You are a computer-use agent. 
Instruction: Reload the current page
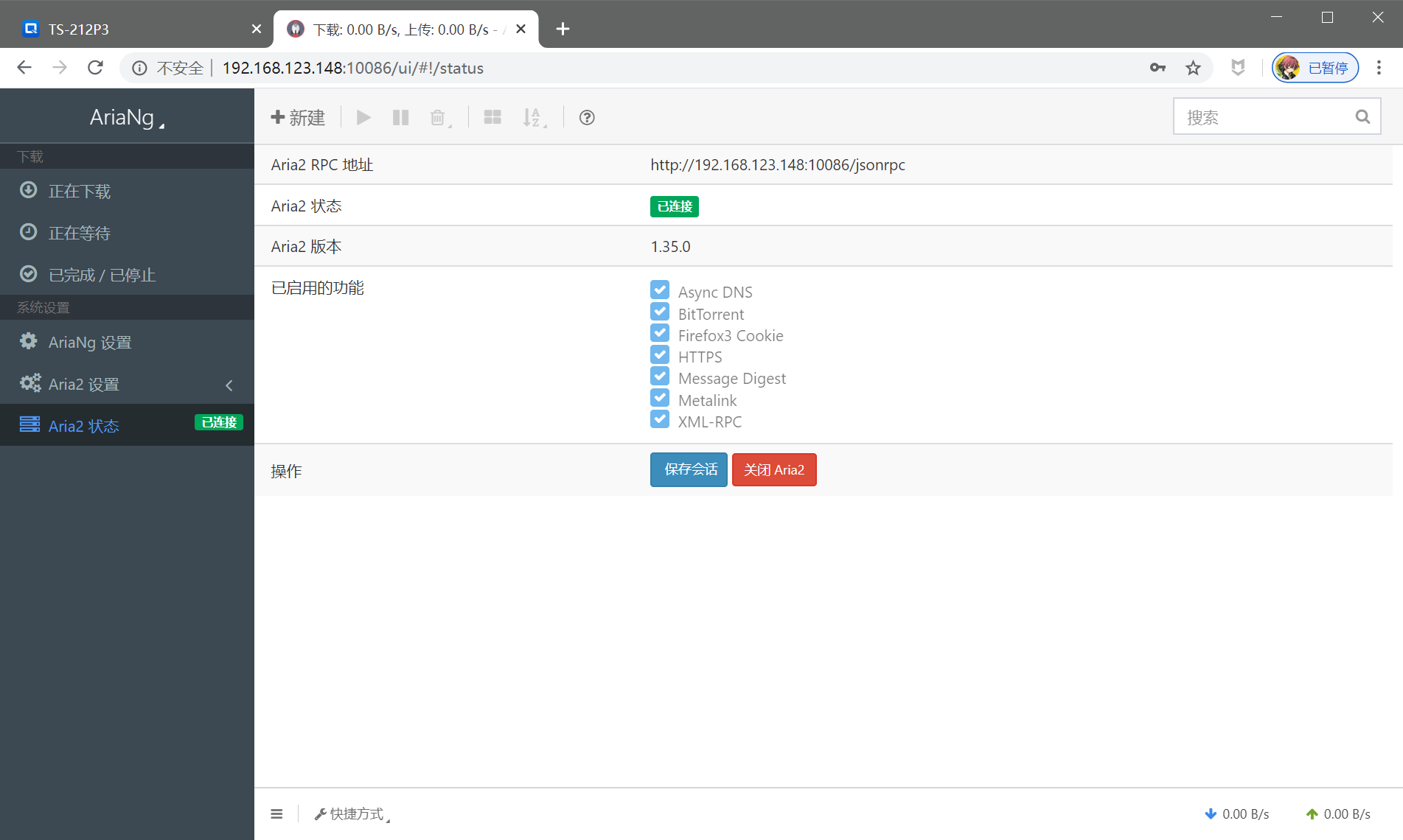pyautogui.click(x=95, y=68)
